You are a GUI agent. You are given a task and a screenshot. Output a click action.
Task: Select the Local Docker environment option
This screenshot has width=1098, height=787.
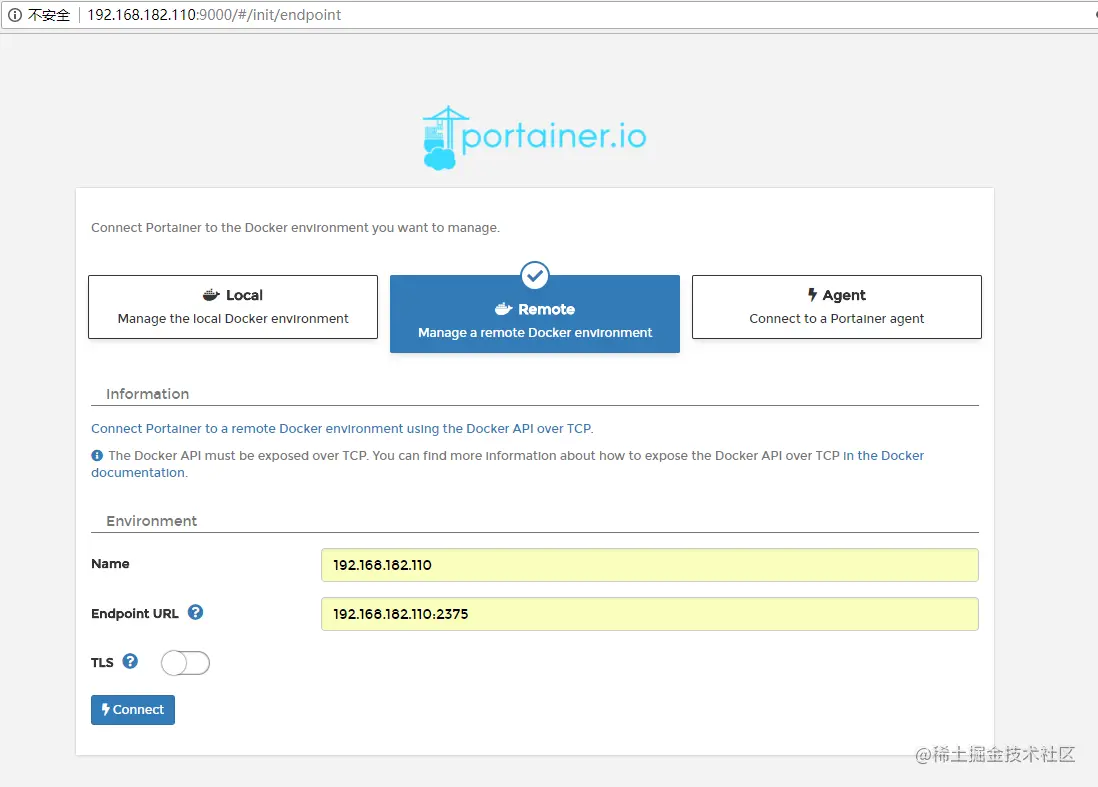233,307
